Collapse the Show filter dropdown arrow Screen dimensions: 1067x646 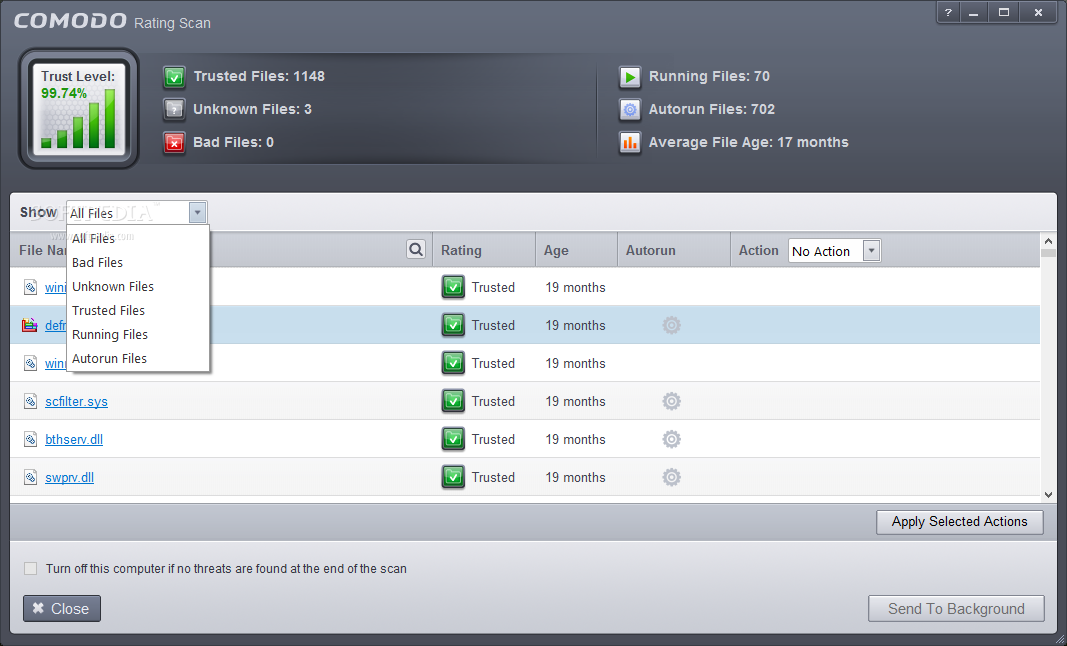click(197, 212)
